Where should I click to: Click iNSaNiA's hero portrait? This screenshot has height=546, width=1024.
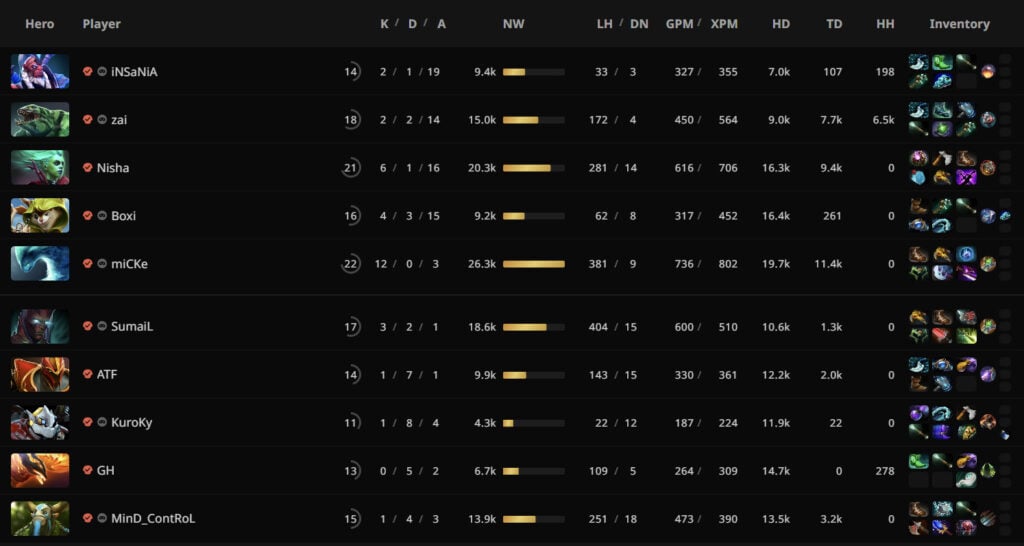40,72
